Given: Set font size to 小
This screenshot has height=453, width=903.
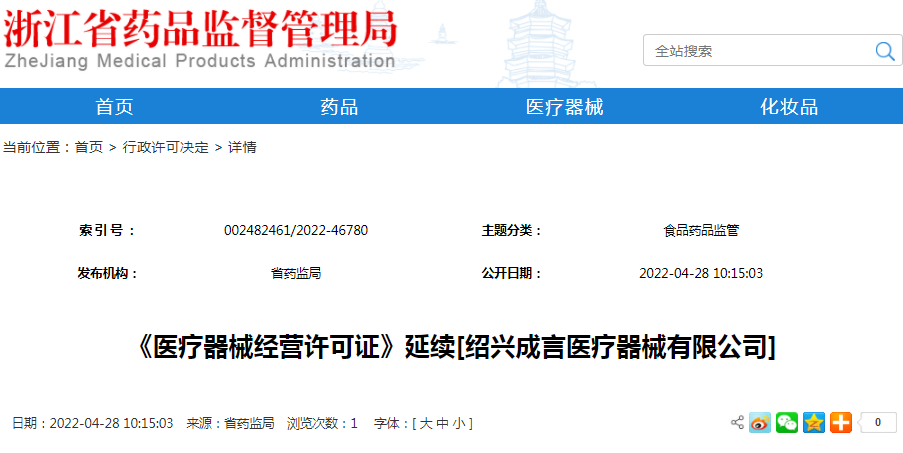Looking at the screenshot, I should (x=459, y=424).
